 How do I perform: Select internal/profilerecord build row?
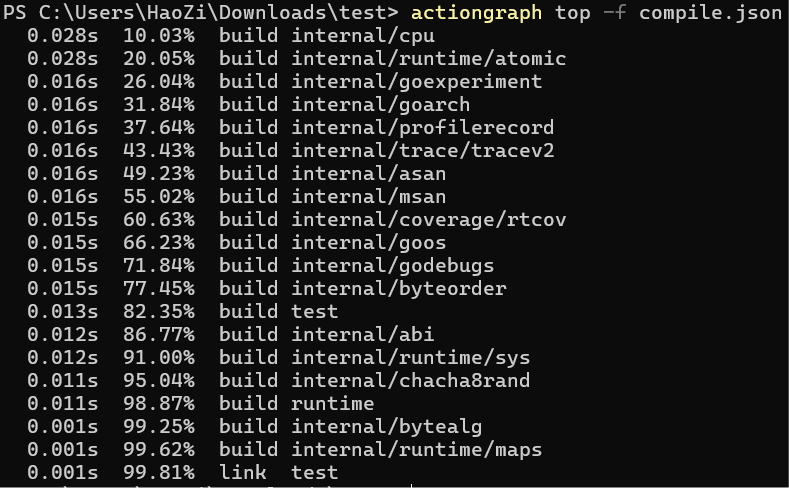pyautogui.click(x=290, y=128)
